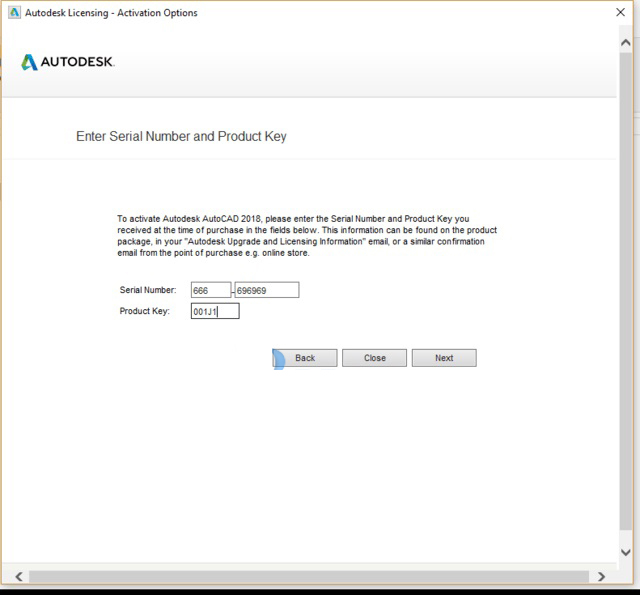Click the "Enter Serial Number and Product Key" heading
This screenshot has width=640, height=595.
[181, 136]
